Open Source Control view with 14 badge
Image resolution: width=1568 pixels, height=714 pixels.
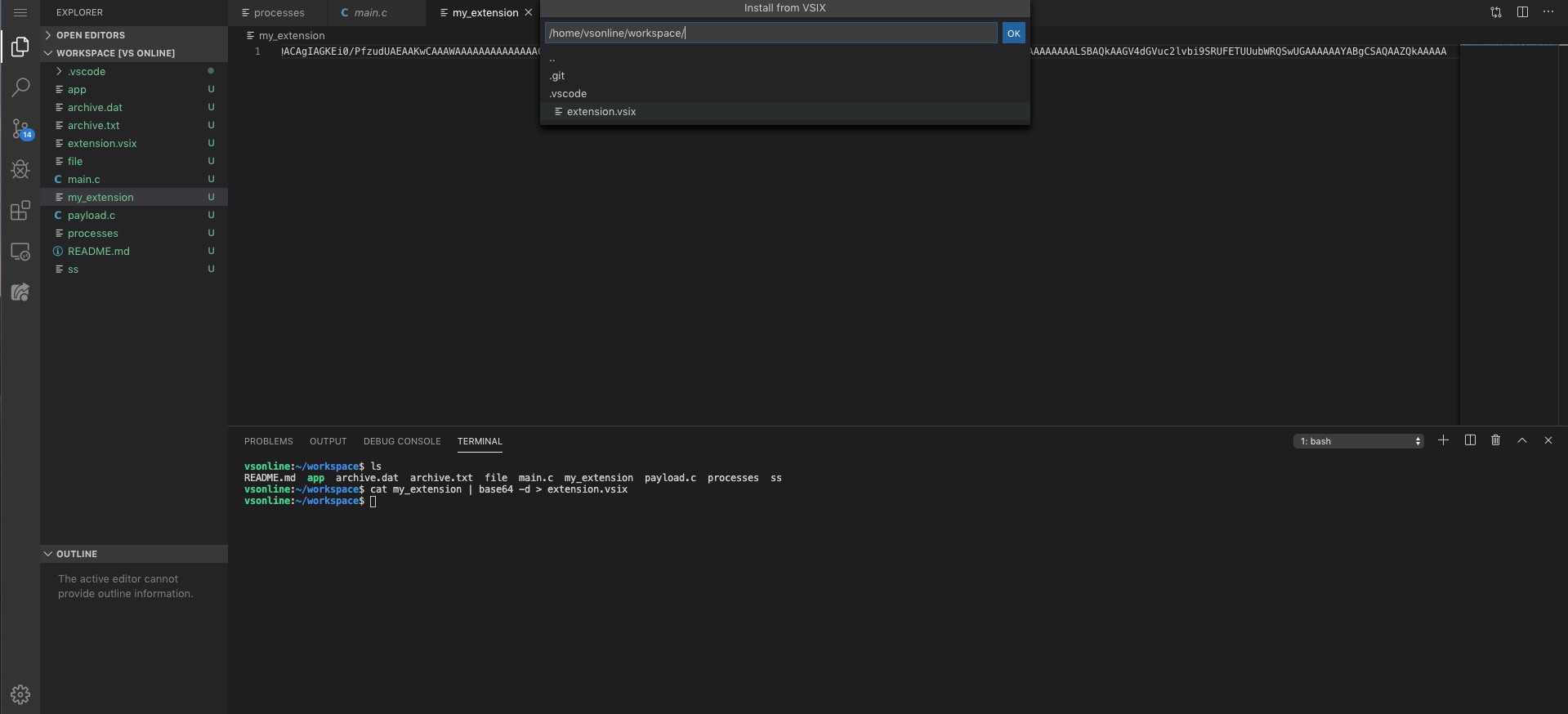(20, 129)
